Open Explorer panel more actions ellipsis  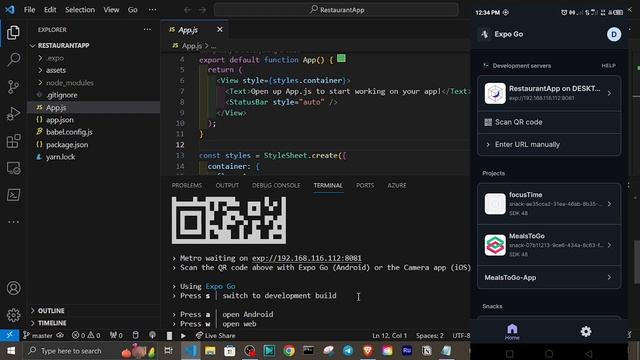pos(147,29)
